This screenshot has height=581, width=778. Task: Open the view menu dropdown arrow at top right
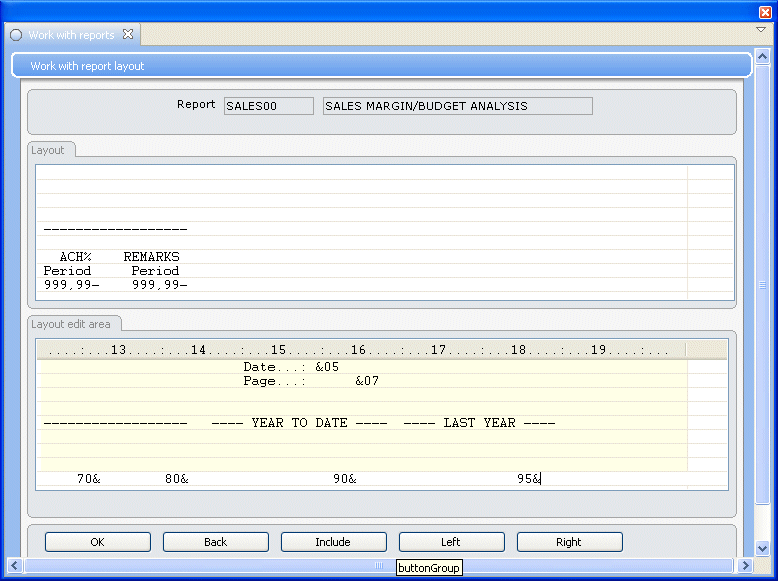click(761, 30)
